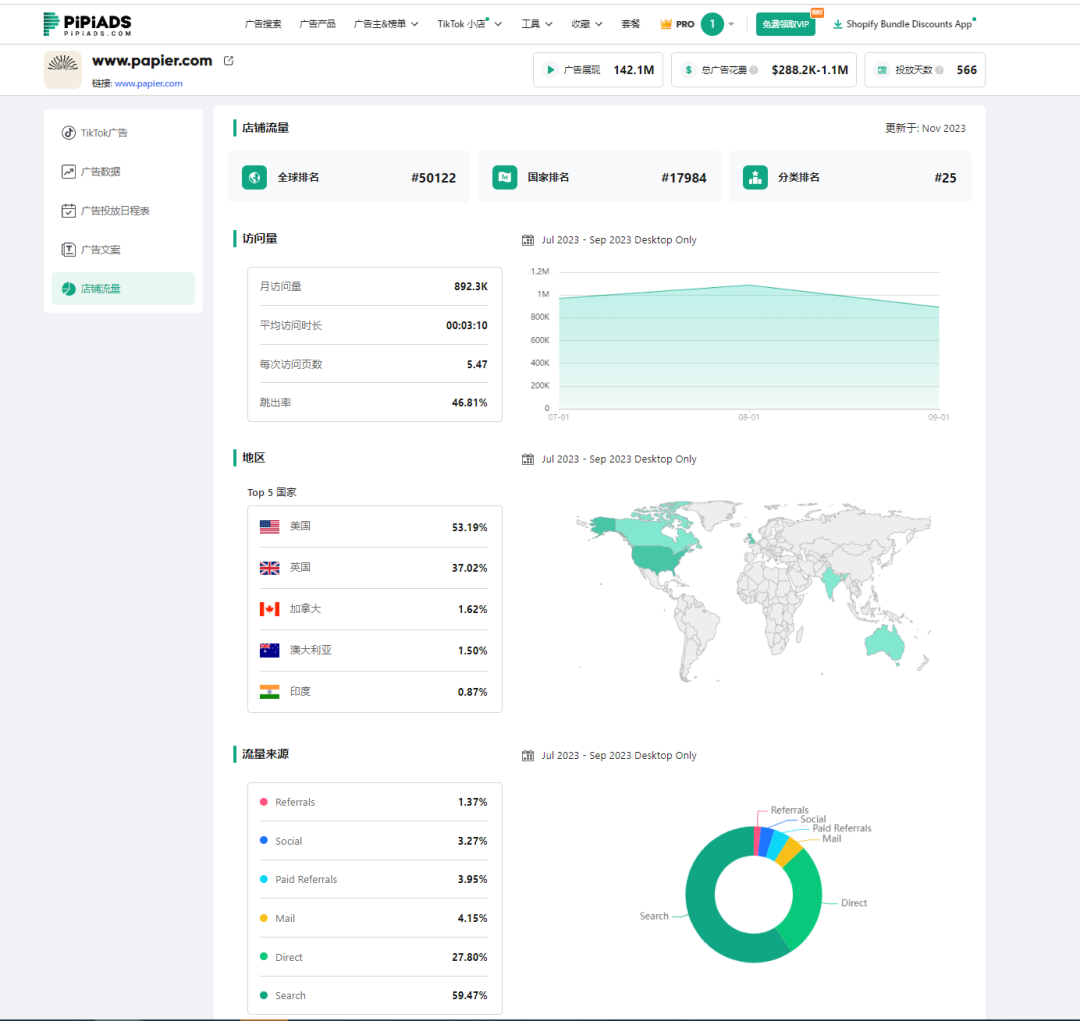Image resolution: width=1080 pixels, height=1021 pixels.
Task: Click the 37.02% value for 英国
Action: click(470, 568)
